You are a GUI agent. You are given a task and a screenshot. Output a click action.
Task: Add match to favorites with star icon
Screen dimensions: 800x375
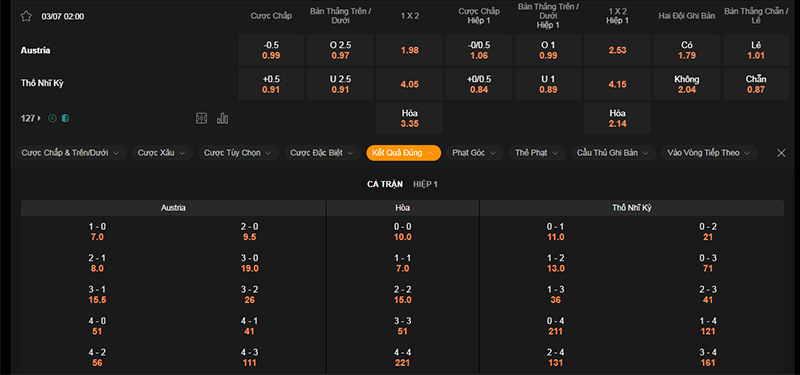[26, 16]
